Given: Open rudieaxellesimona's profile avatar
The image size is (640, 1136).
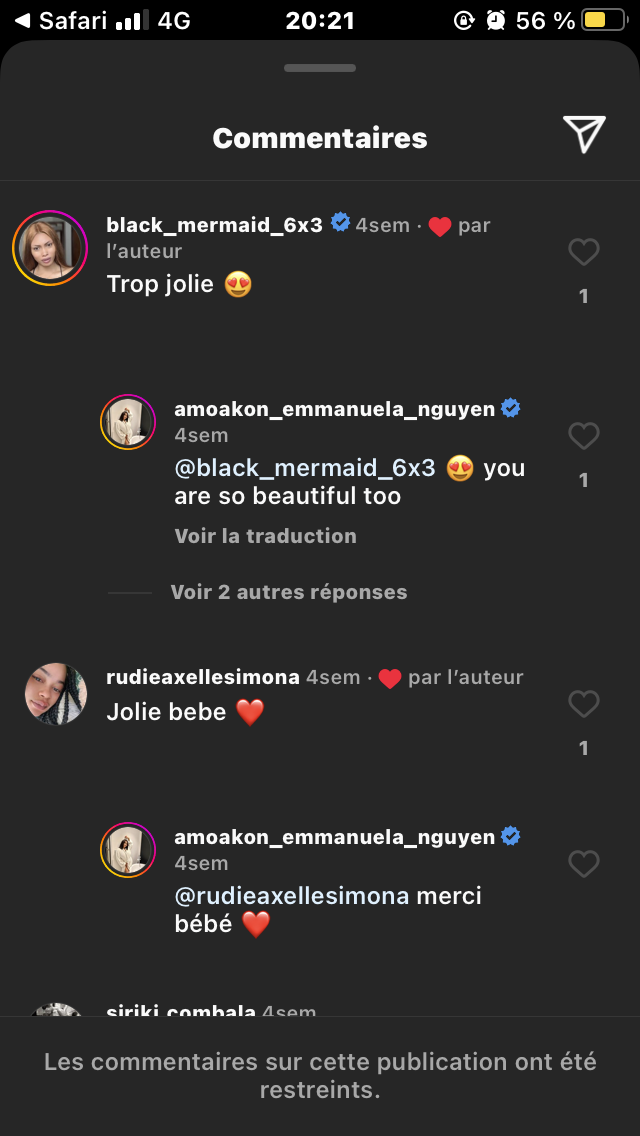Looking at the screenshot, I should (x=56, y=694).
